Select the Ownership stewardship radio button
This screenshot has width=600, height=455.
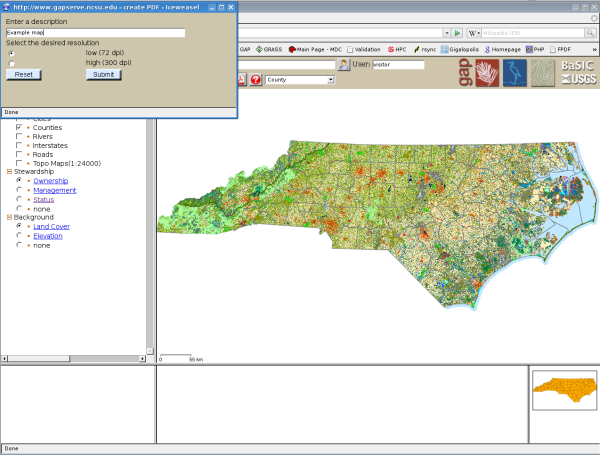(x=19, y=180)
